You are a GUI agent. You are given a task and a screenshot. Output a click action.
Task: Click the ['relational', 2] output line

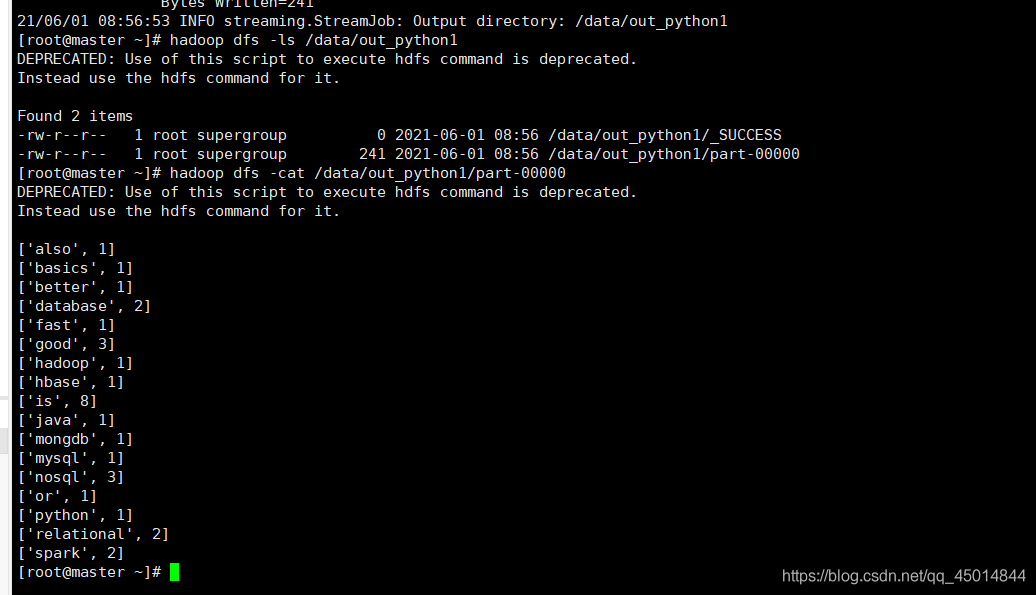pyautogui.click(x=93, y=534)
